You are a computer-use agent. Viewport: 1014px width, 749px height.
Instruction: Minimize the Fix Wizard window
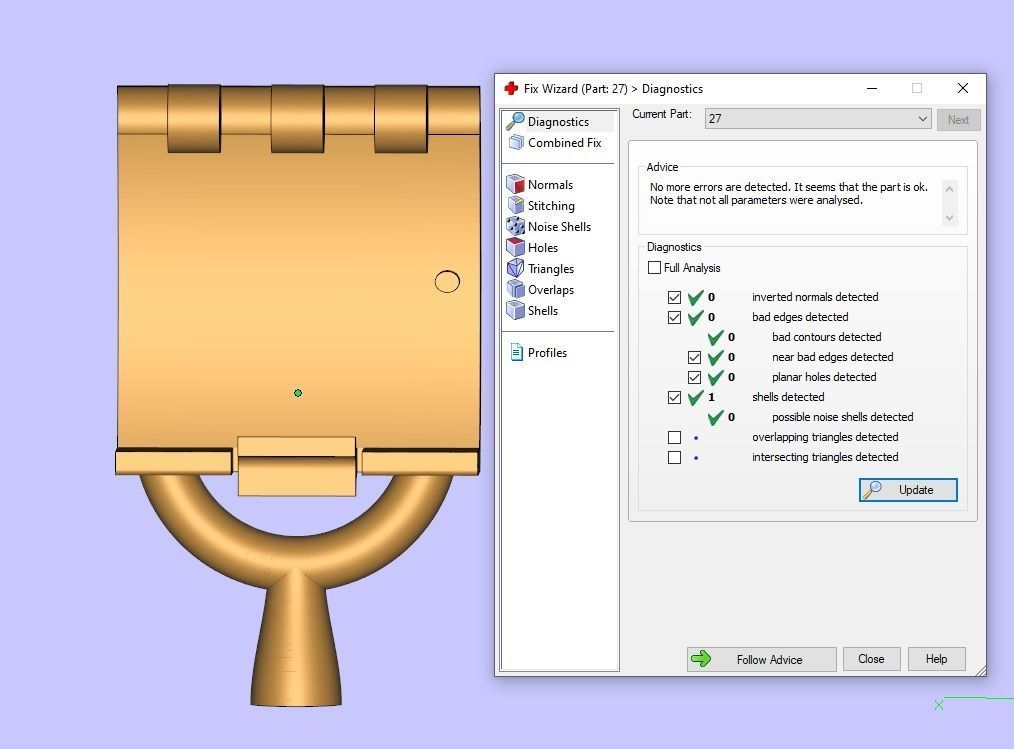pos(872,88)
